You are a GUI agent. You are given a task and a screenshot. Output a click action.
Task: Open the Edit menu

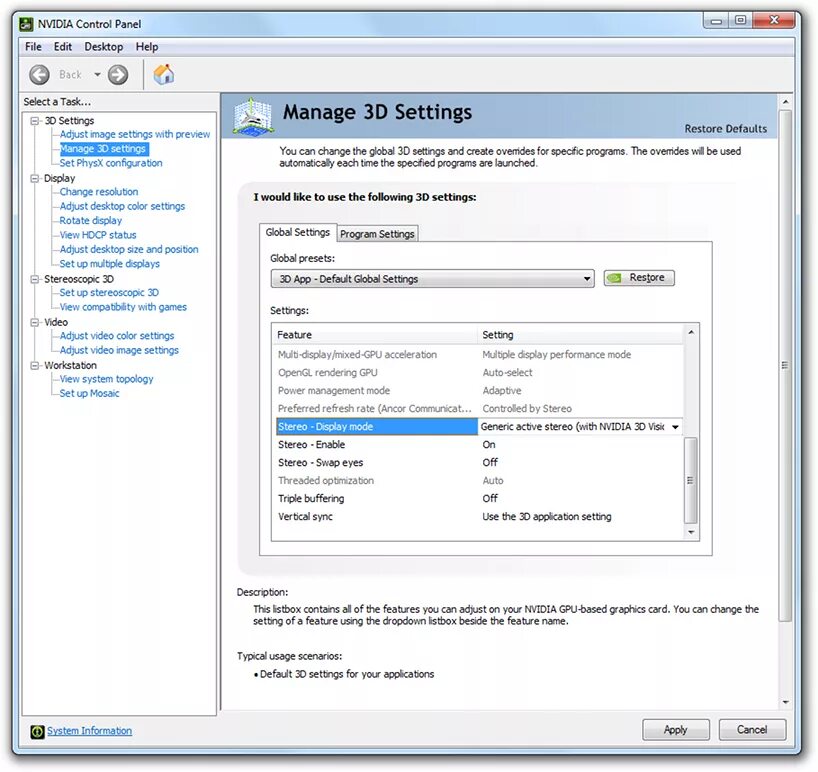[63, 46]
